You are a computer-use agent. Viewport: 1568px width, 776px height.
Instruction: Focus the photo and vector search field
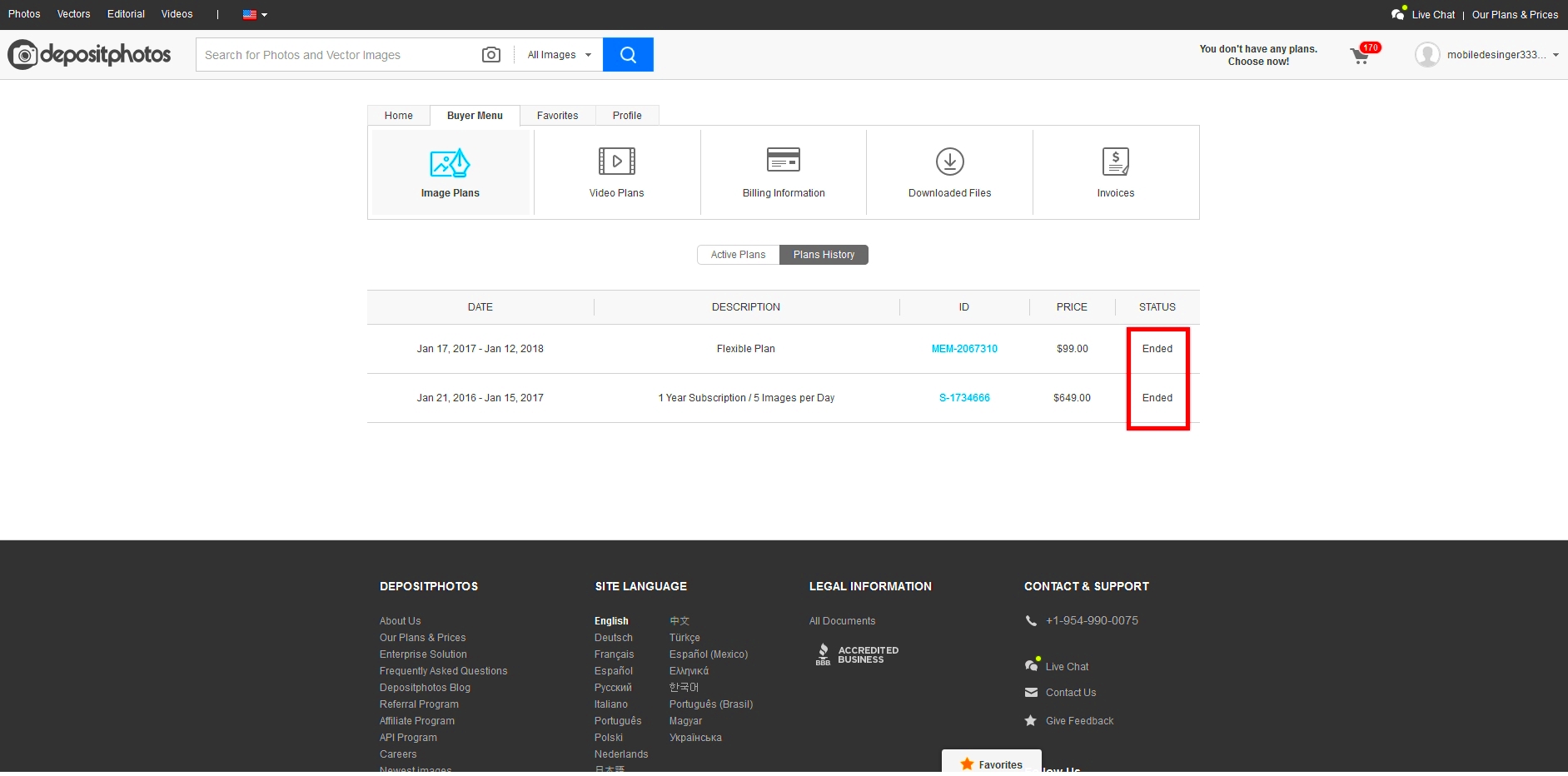(x=337, y=55)
